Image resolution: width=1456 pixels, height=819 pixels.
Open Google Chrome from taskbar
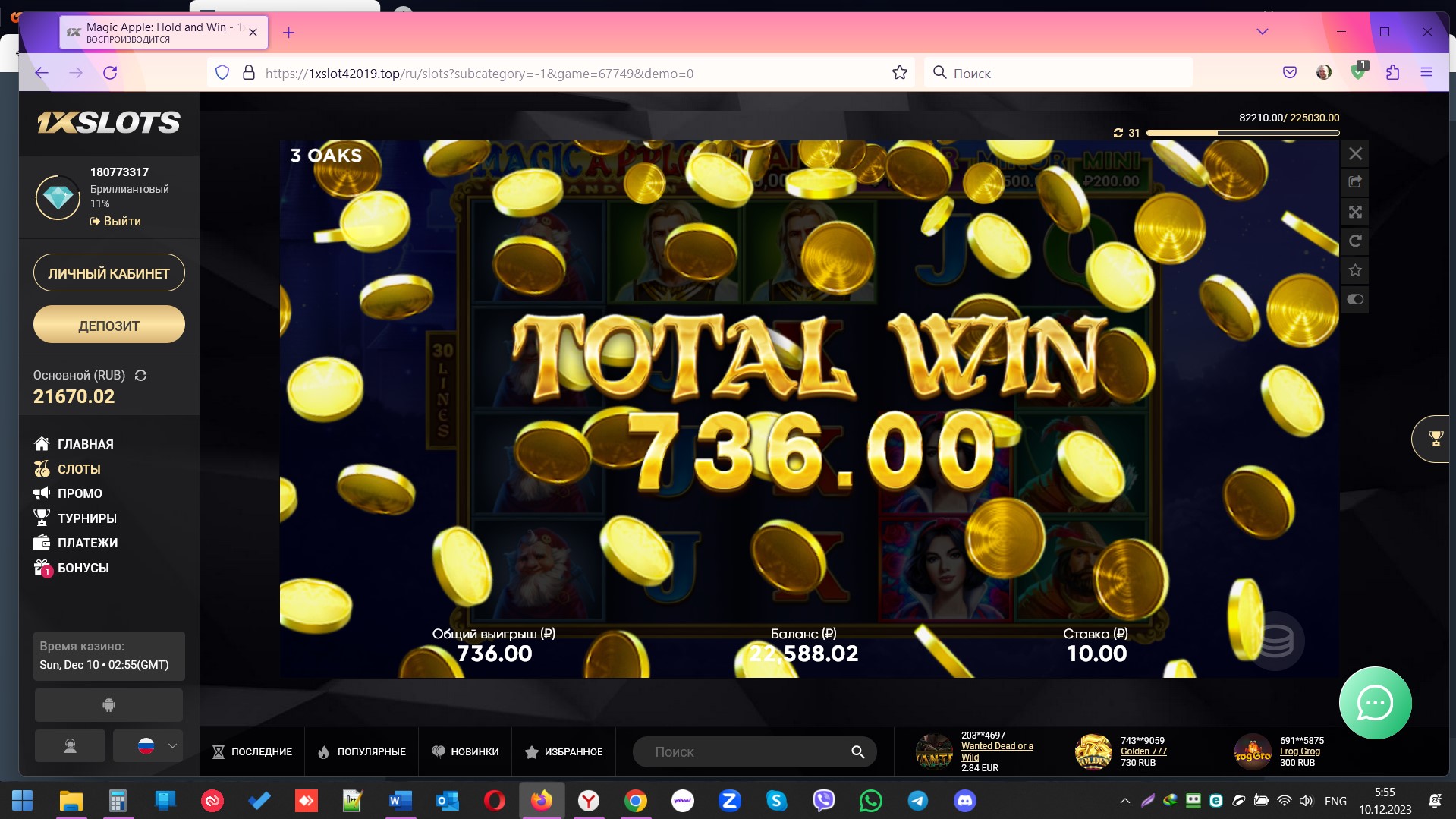(x=636, y=801)
